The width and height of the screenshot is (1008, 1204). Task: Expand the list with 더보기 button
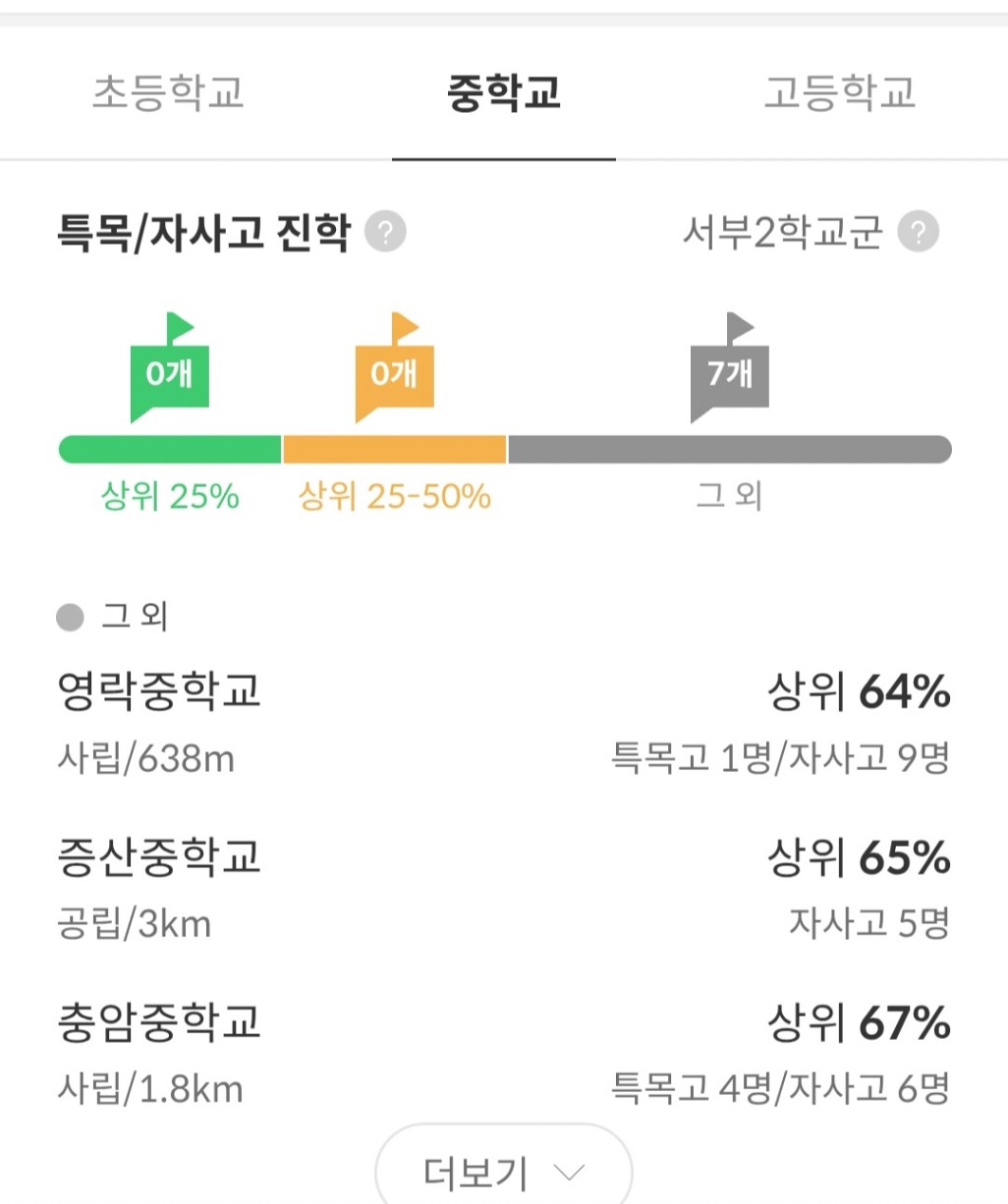tap(504, 1171)
